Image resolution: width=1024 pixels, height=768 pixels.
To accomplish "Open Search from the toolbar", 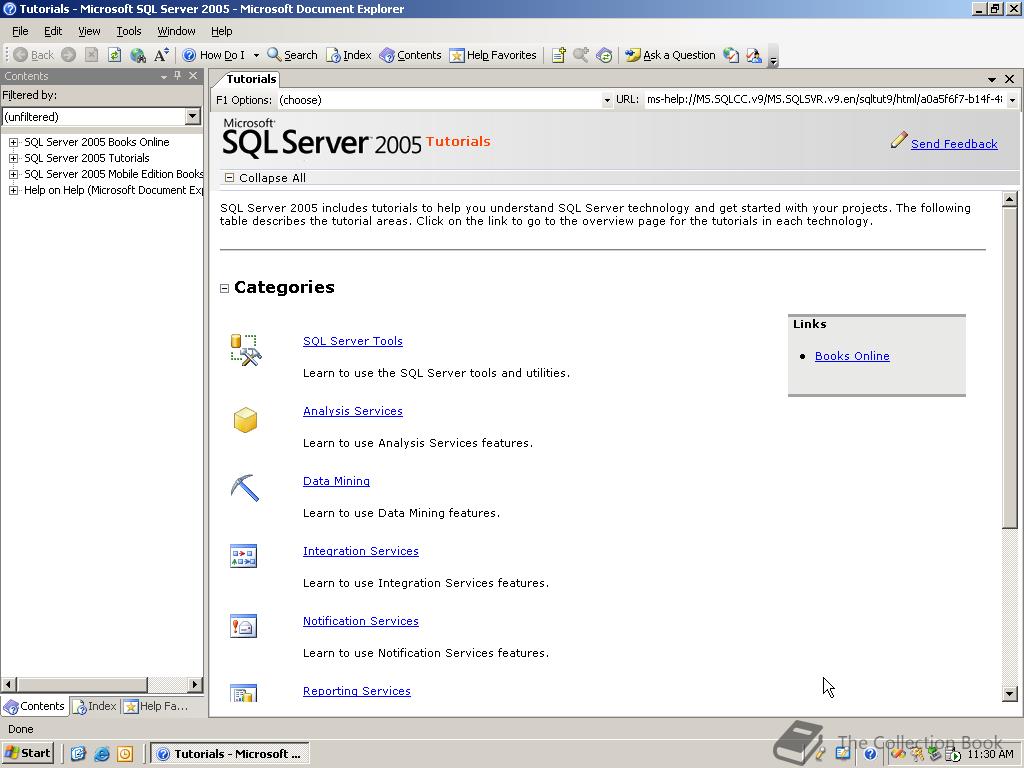I will (x=293, y=56).
